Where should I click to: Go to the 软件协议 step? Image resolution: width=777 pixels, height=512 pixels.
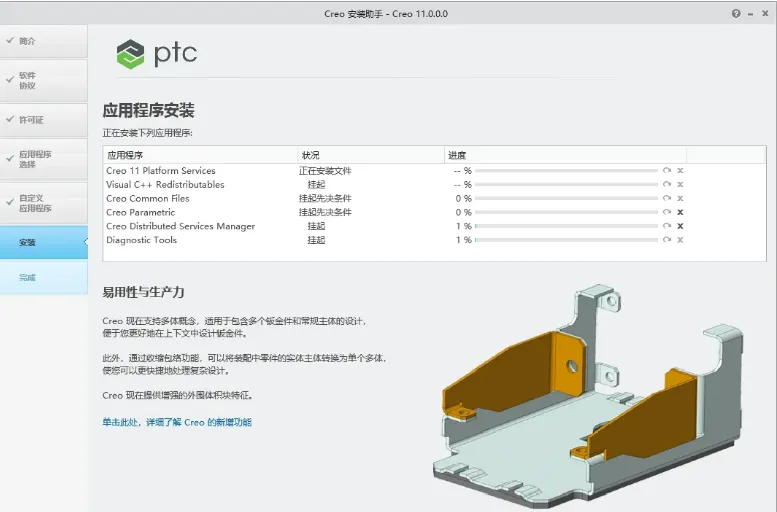(44, 81)
